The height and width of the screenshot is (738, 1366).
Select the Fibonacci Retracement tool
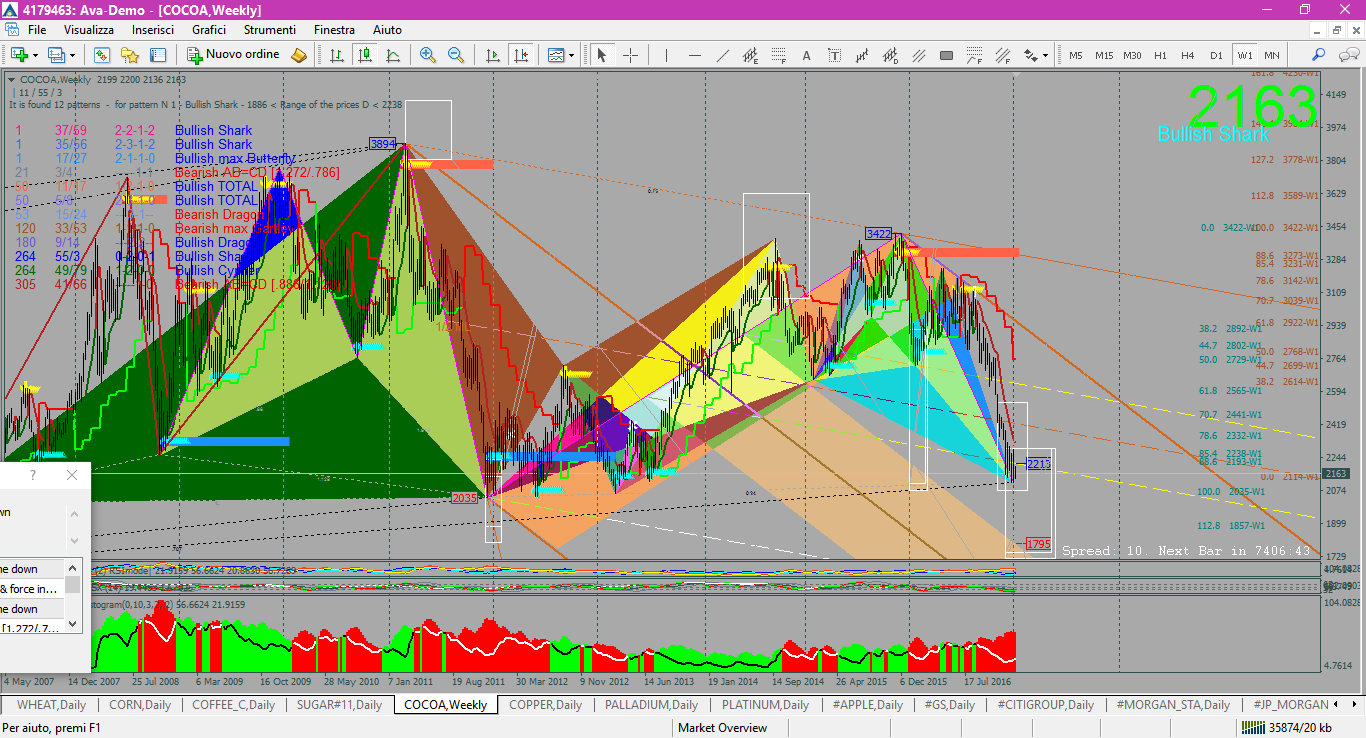click(x=779, y=55)
